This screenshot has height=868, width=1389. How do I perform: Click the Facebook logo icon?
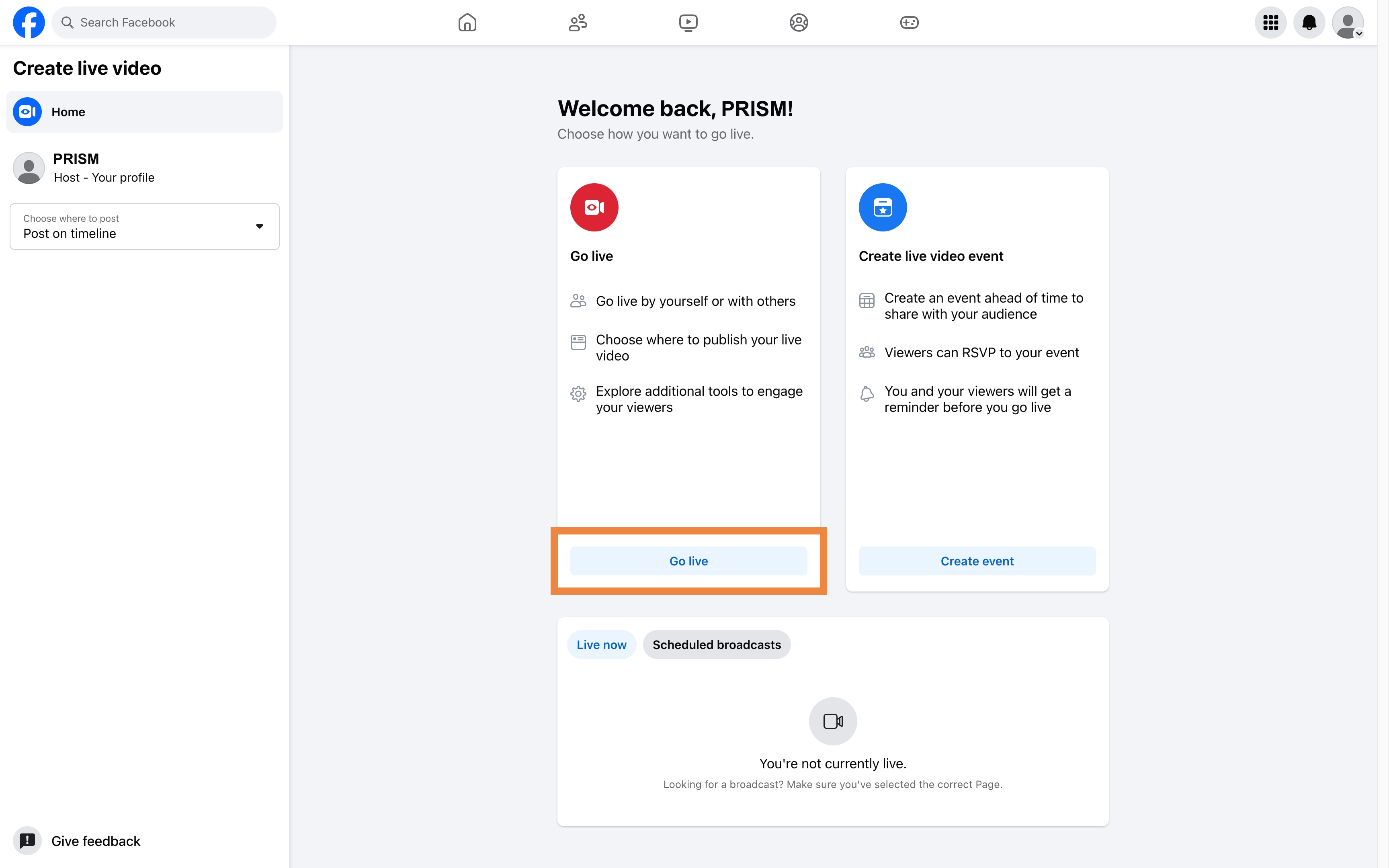coord(29,23)
